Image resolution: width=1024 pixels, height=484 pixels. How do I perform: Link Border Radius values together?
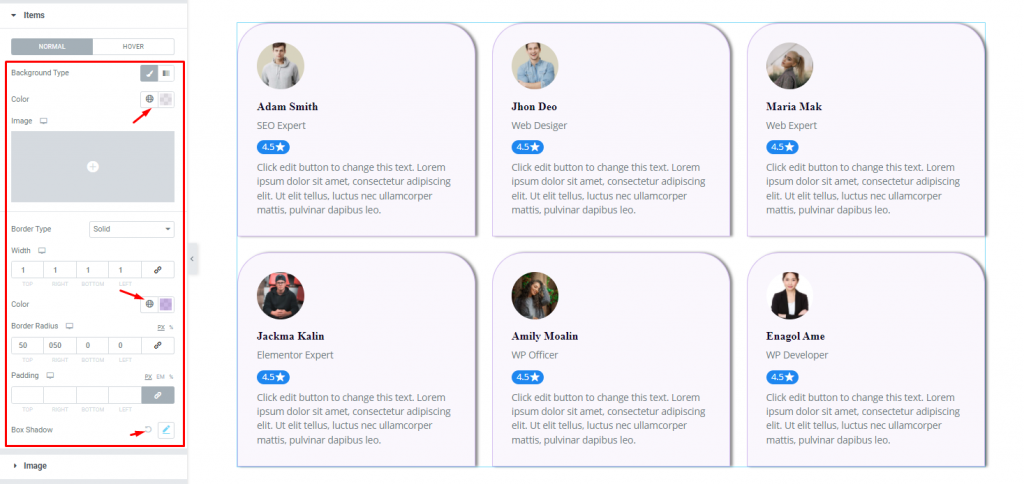click(x=157, y=346)
